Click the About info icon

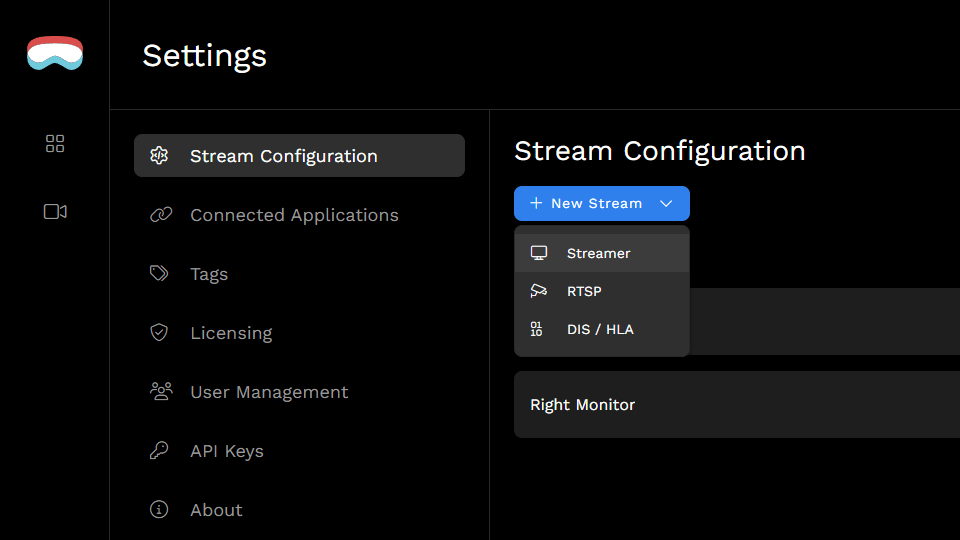(159, 509)
